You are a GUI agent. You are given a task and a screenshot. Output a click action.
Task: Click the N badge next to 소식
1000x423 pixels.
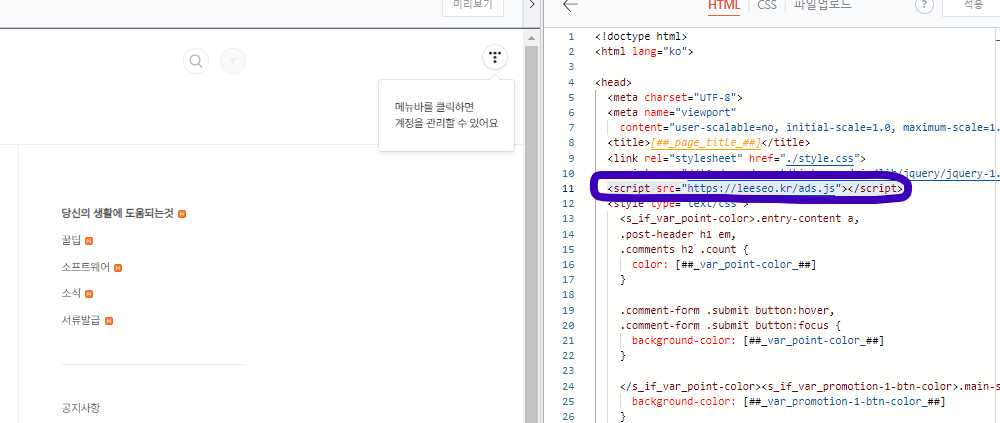(89, 294)
